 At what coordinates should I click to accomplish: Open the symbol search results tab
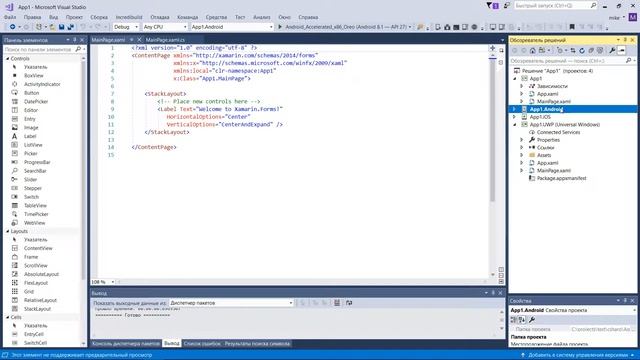(258, 344)
